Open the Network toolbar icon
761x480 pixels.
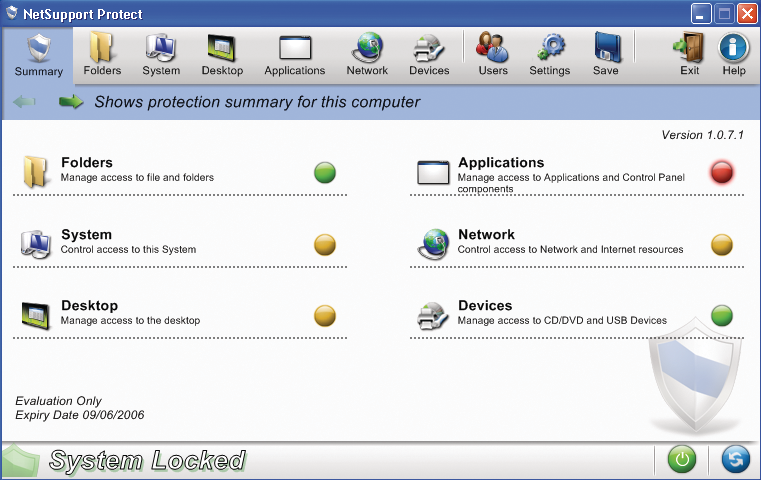point(367,54)
